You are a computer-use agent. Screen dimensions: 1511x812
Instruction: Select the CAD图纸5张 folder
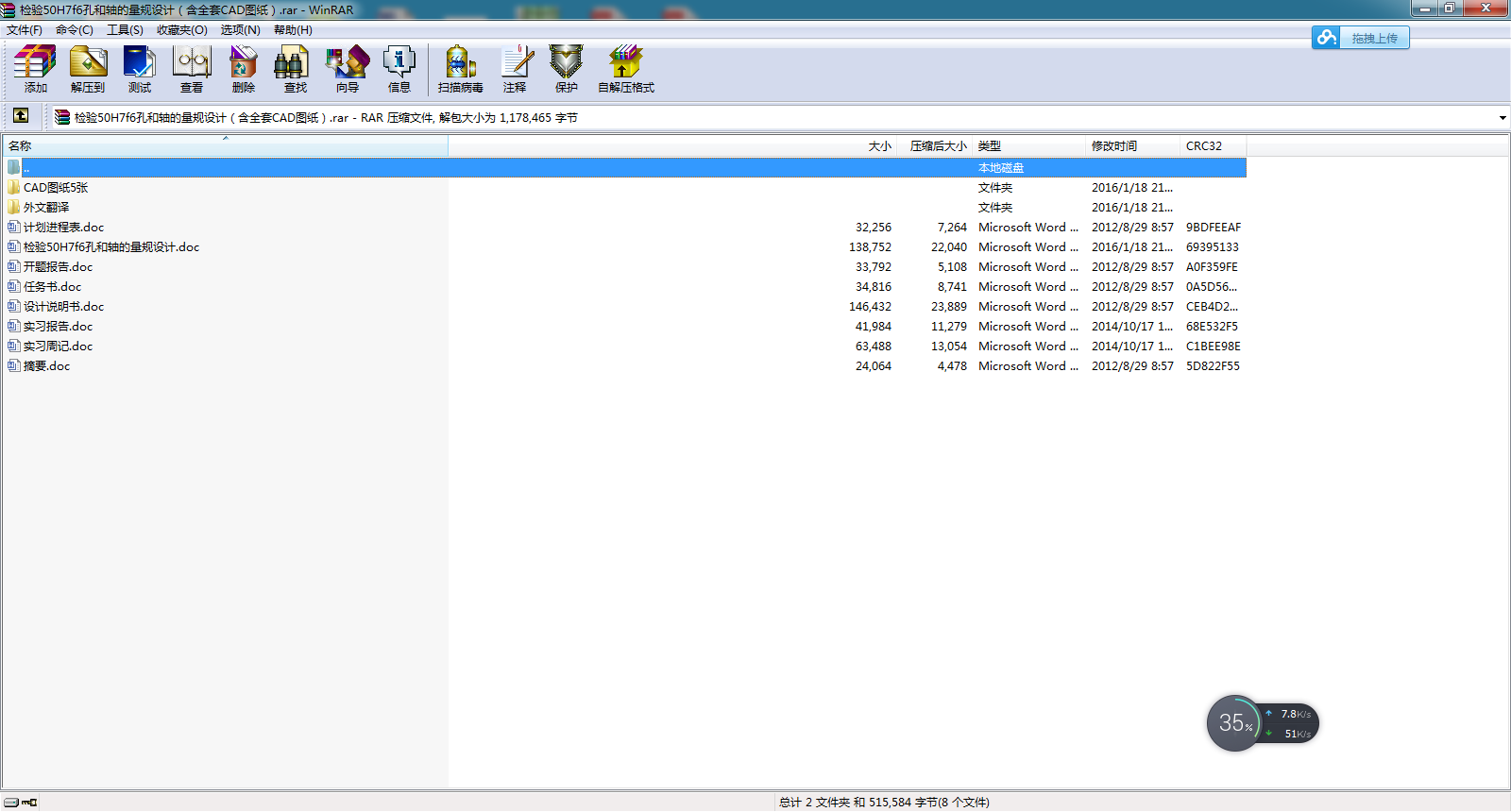56,188
